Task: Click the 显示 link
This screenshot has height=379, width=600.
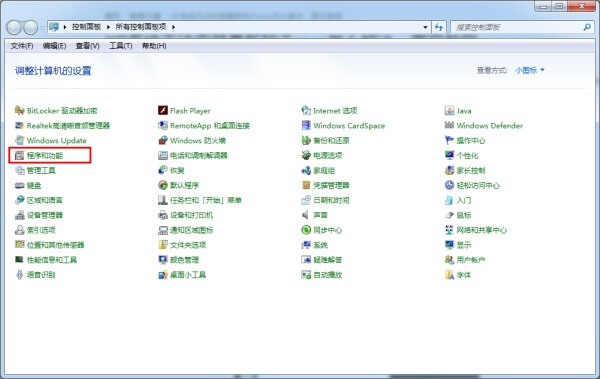Action: click(464, 245)
